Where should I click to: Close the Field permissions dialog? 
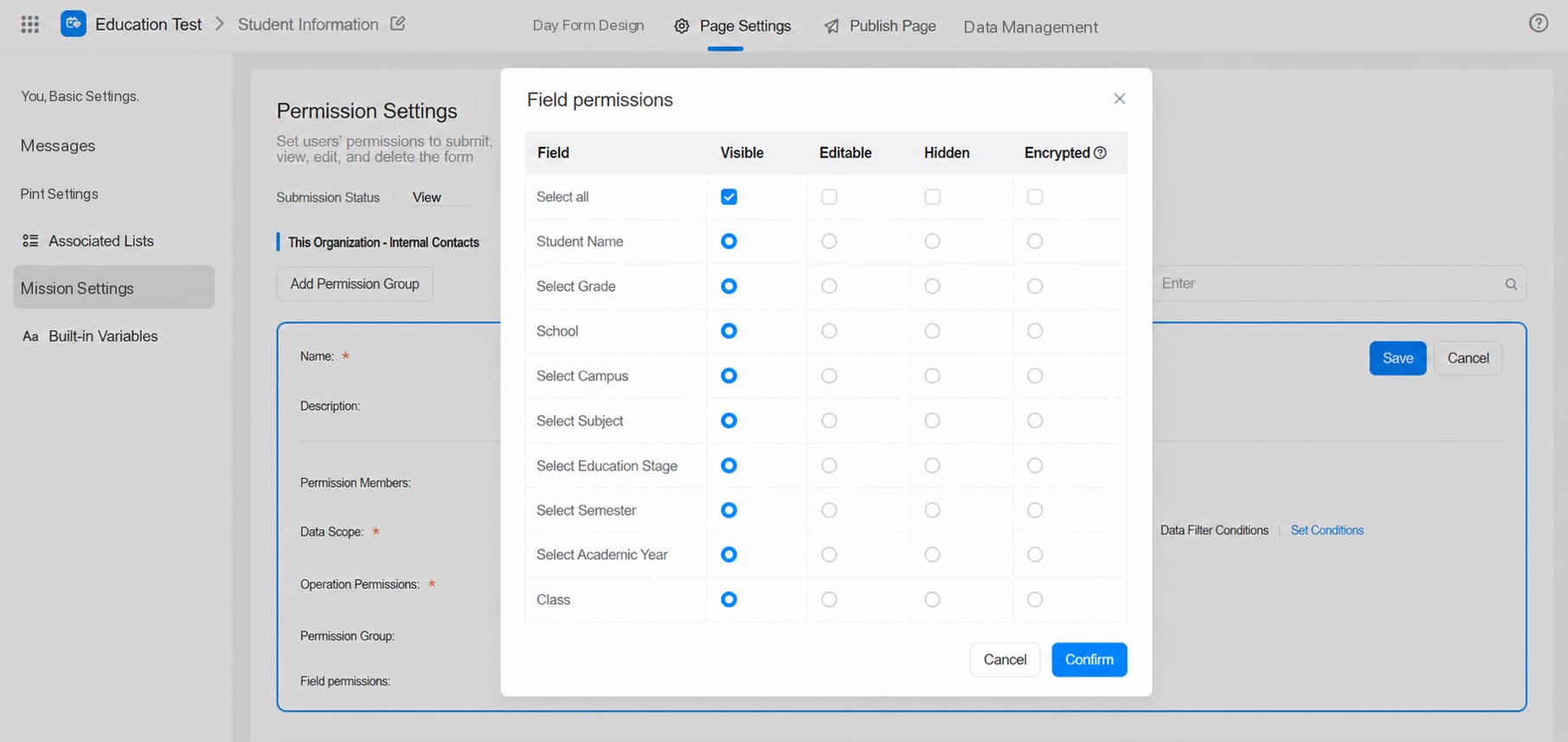pyautogui.click(x=1119, y=99)
